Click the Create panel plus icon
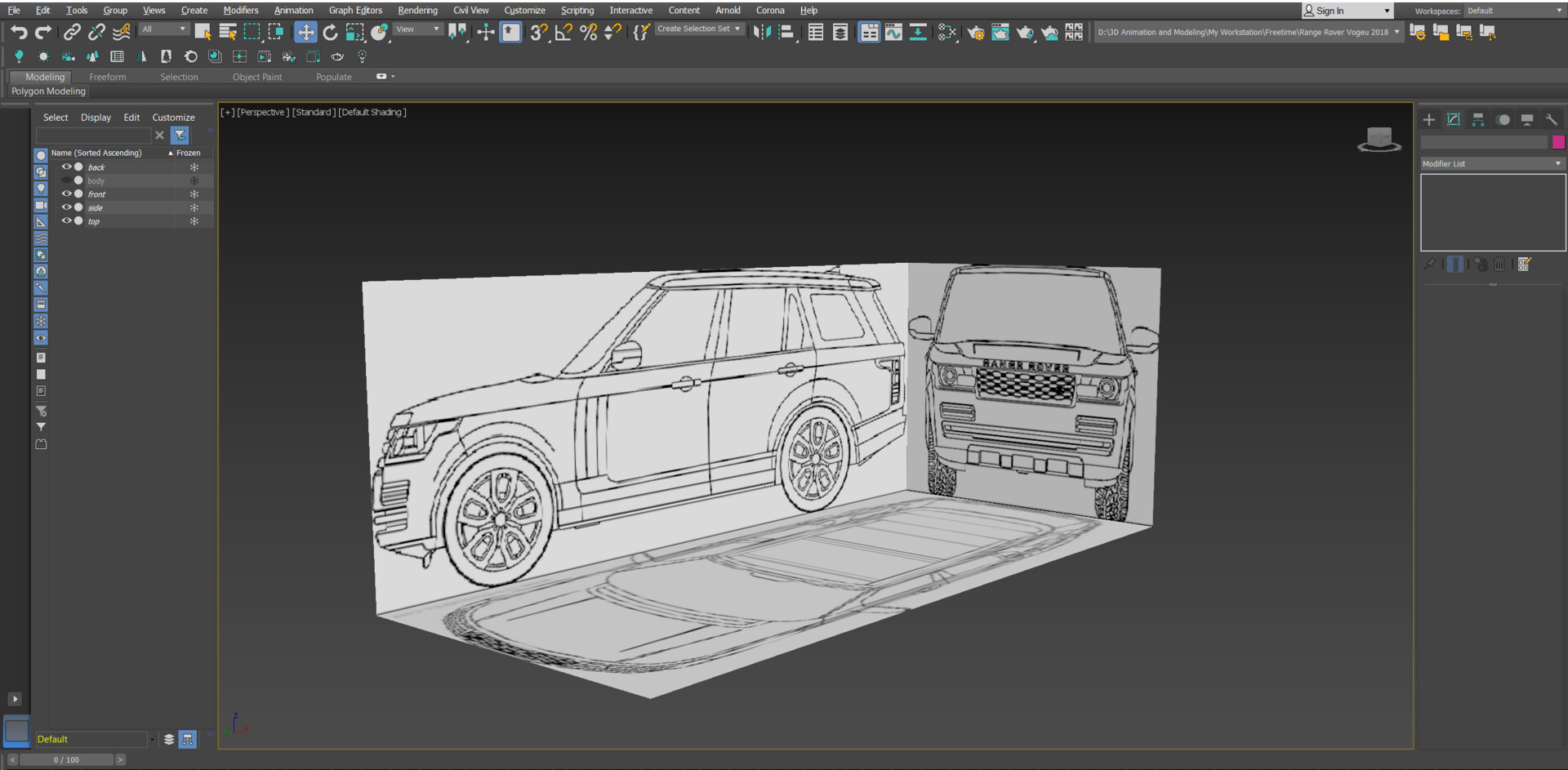 coord(1429,119)
